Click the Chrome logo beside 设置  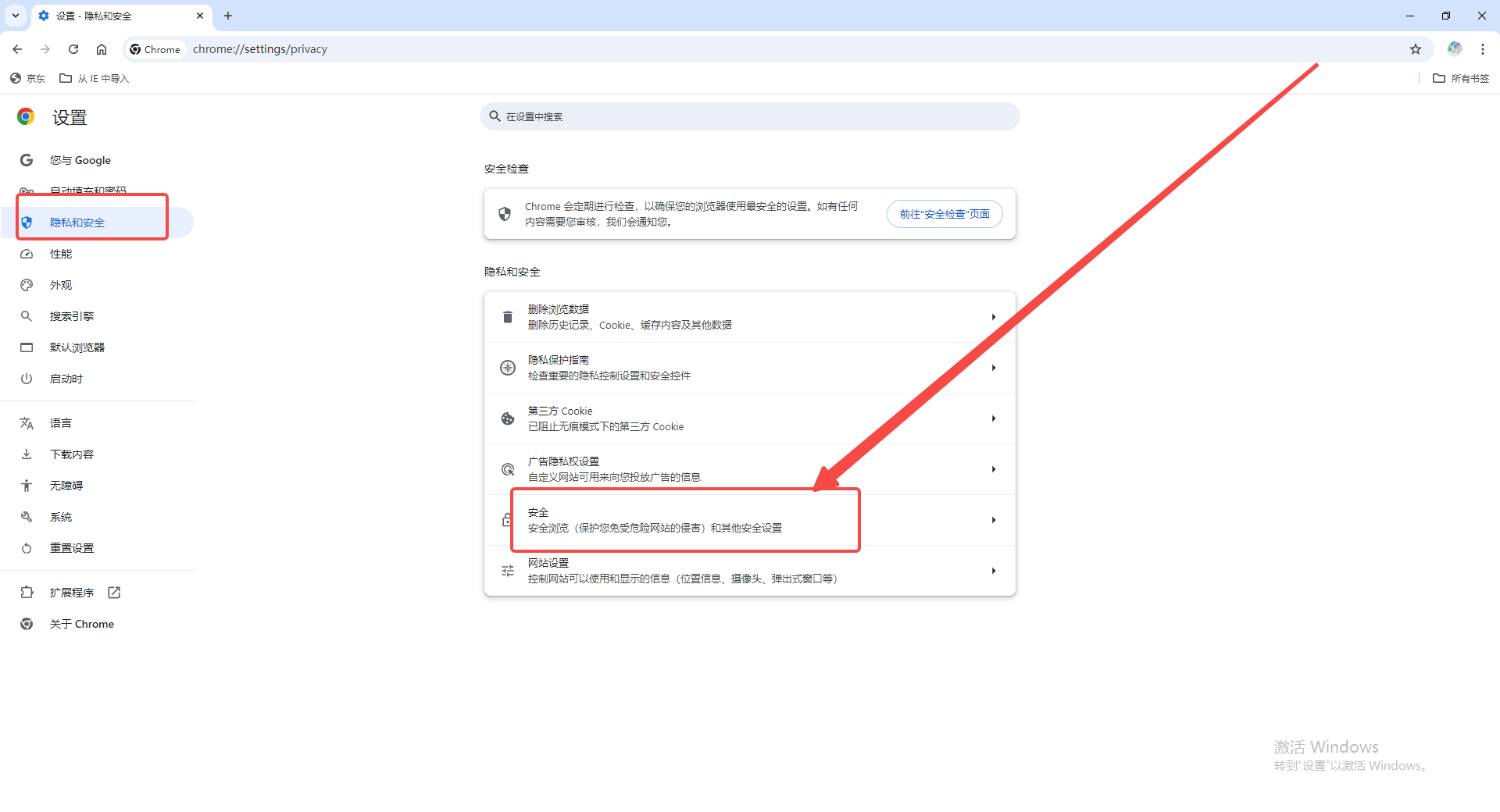point(26,117)
